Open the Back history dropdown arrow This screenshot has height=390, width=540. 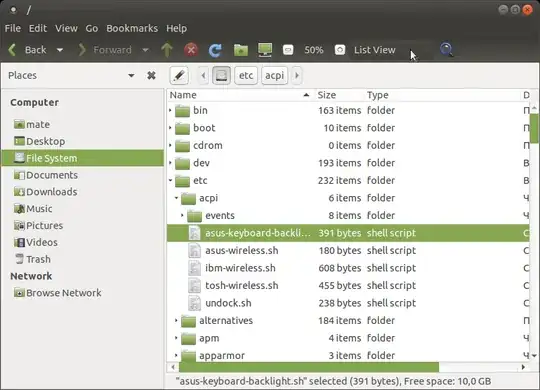60,50
